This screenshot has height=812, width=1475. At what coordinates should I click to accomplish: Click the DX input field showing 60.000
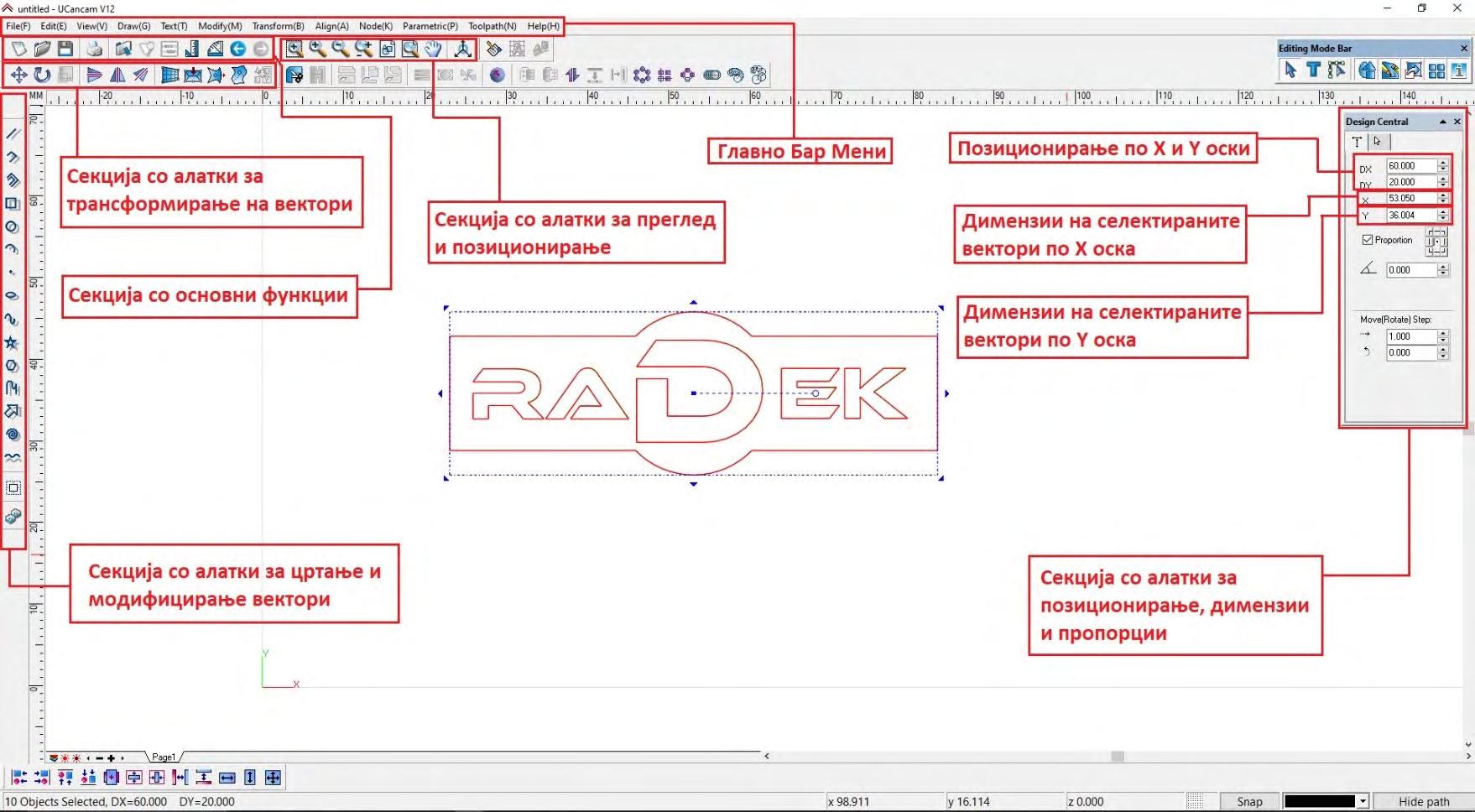pyautogui.click(x=1411, y=166)
